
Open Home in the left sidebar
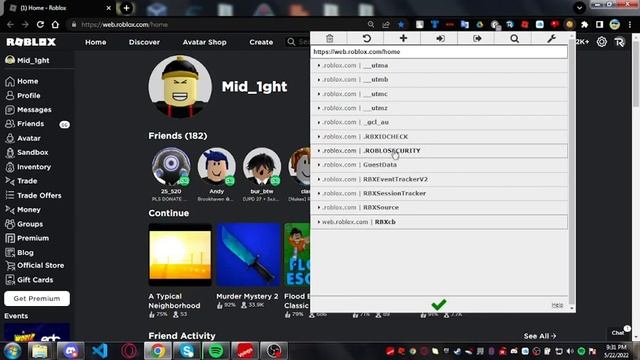point(22,81)
